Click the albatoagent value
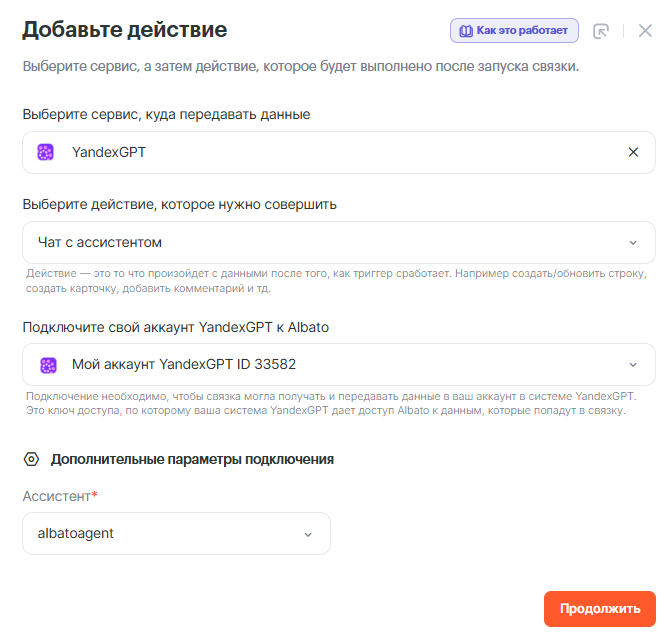Image resolution: width=670 pixels, height=644 pixels. tap(76, 534)
